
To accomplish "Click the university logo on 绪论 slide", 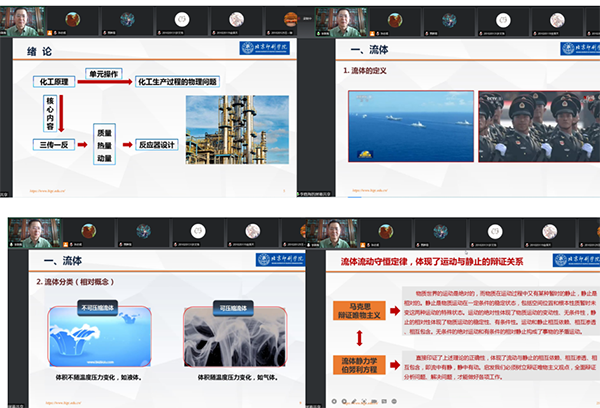I will (x=264, y=49).
